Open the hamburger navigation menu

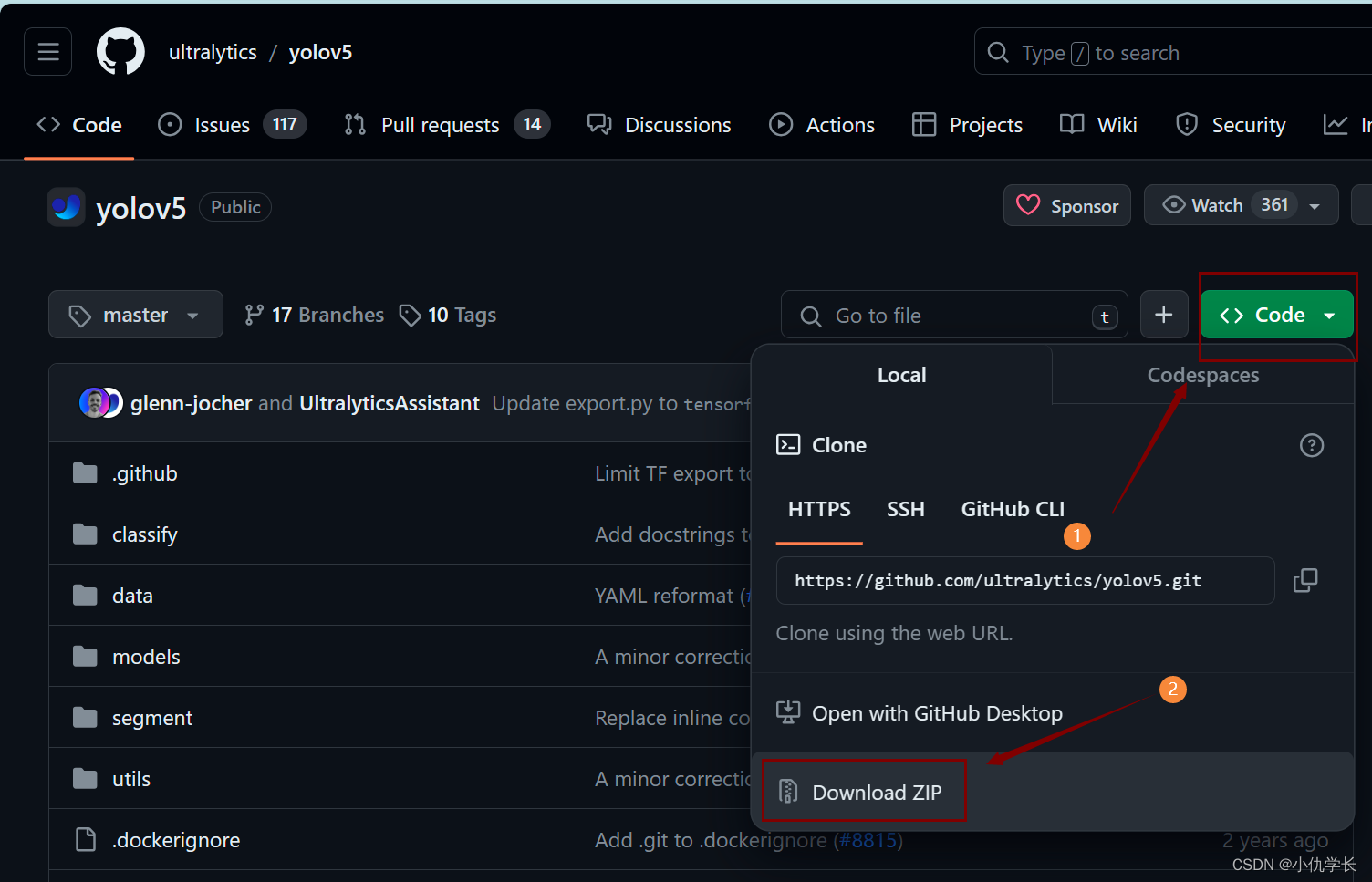coord(47,52)
